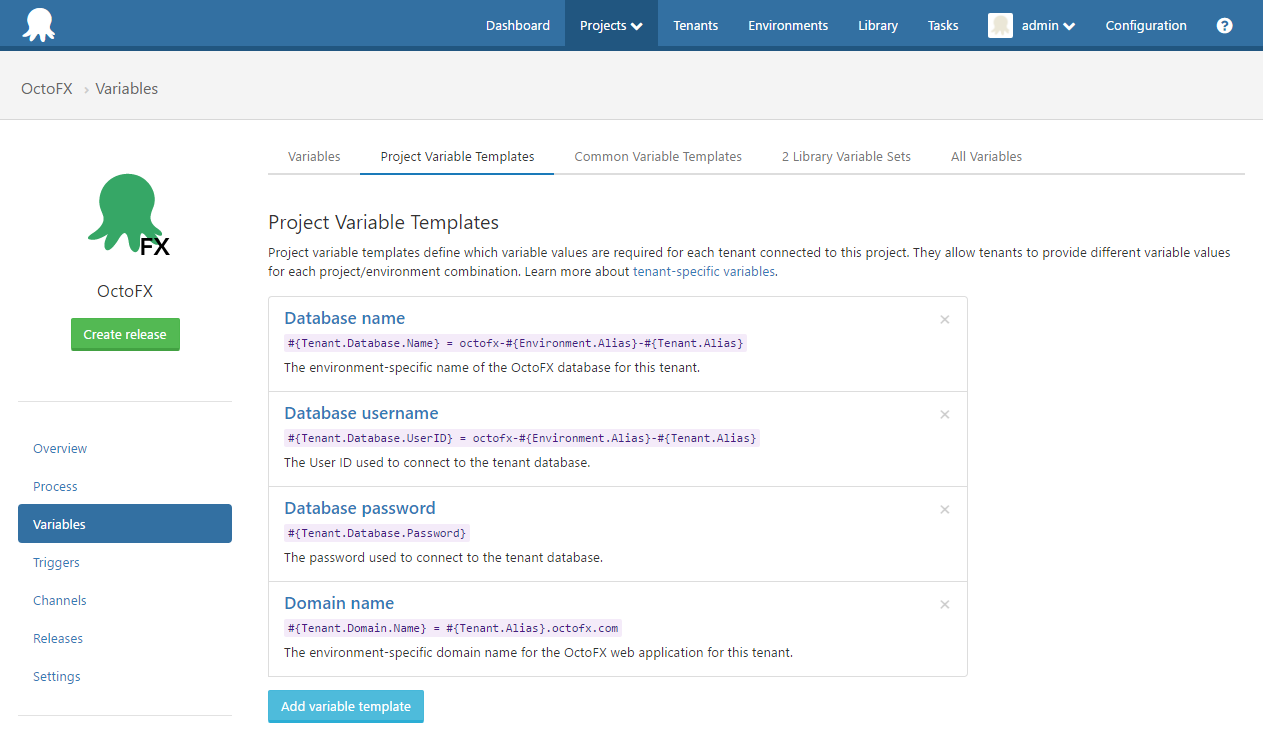This screenshot has width=1263, height=739.
Task: Click the Octopus logo in the top bar
Action: (x=40, y=24)
